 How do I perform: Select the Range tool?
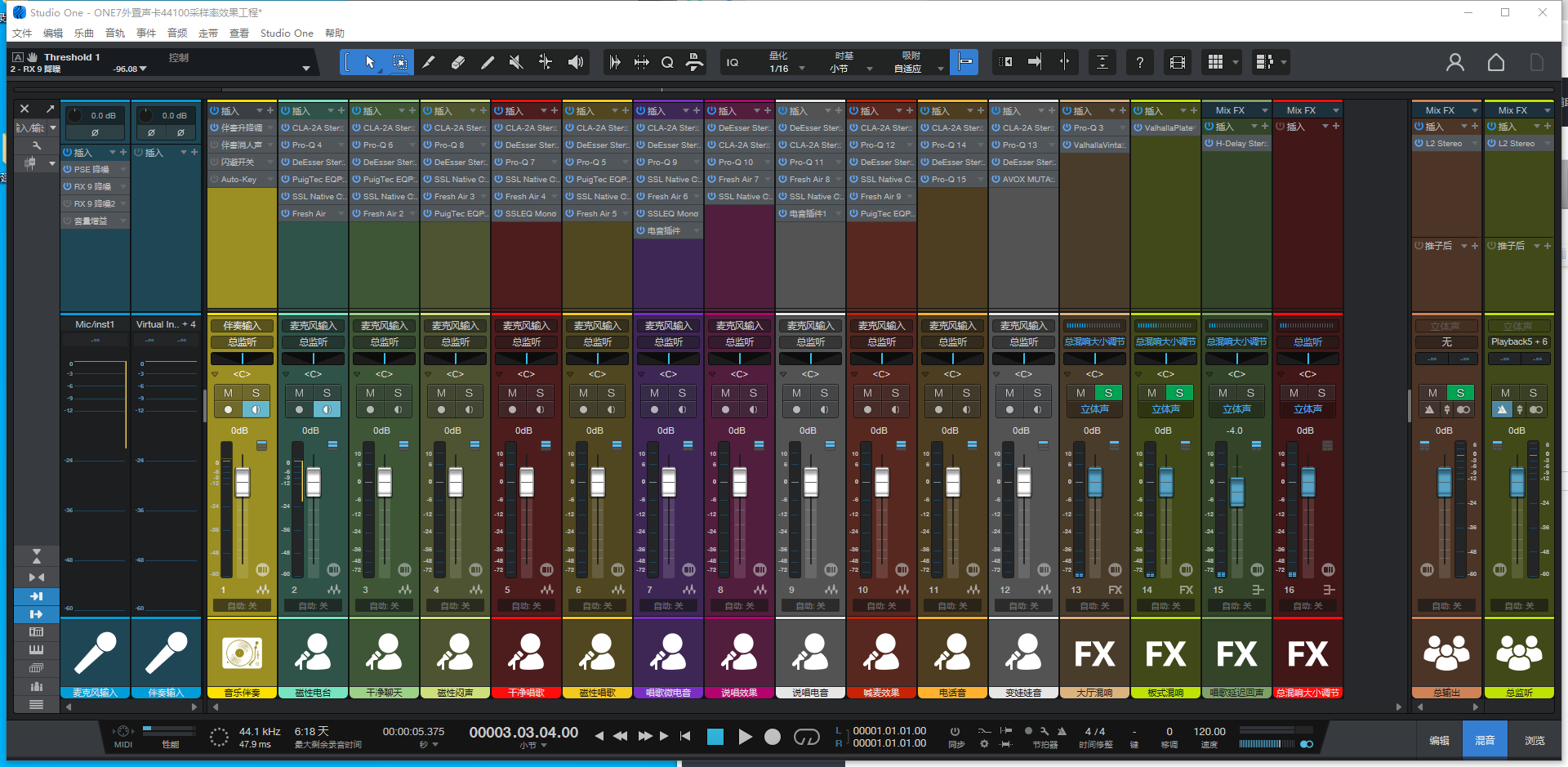[x=399, y=62]
